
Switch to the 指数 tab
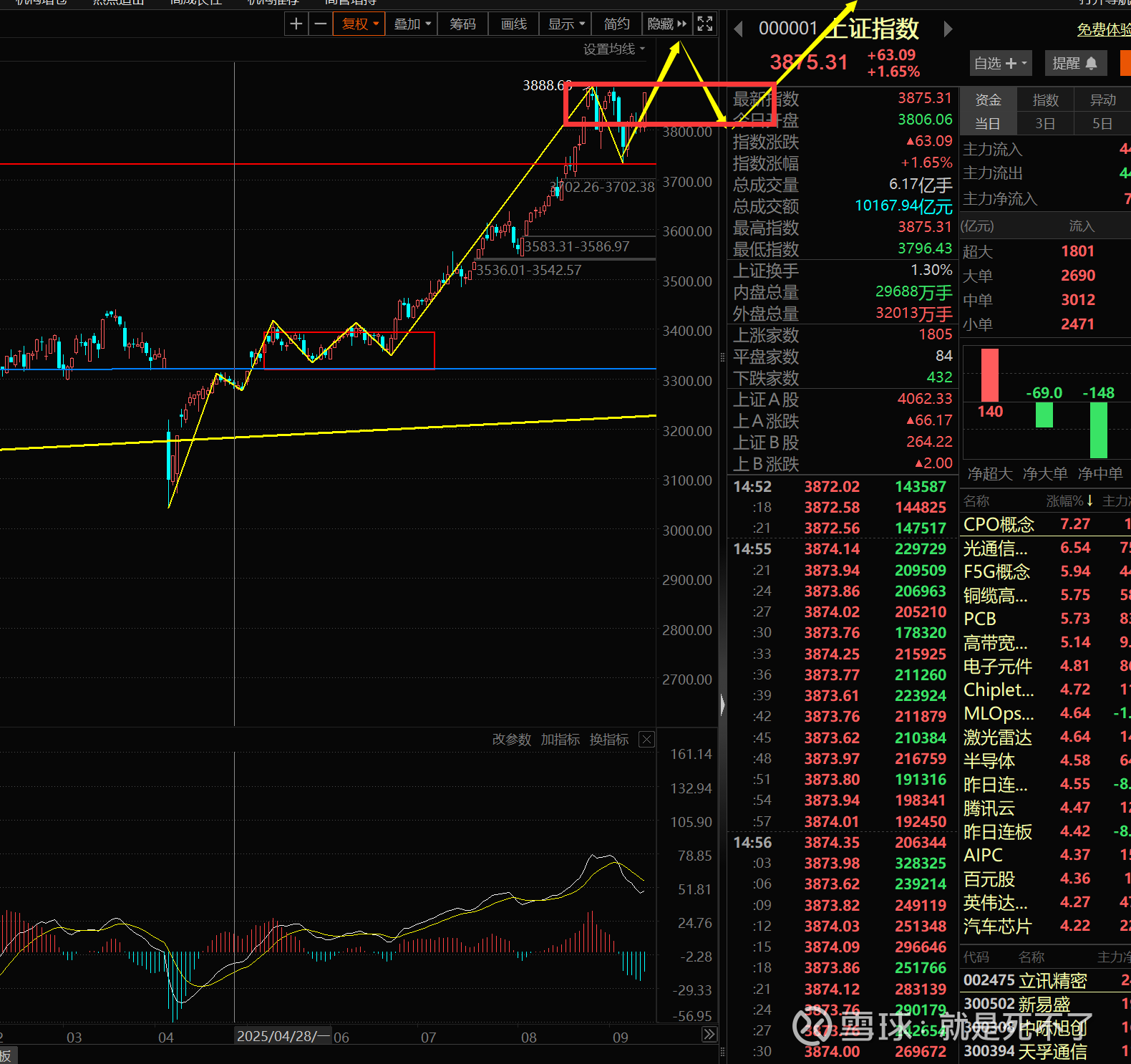pyautogui.click(x=1045, y=100)
